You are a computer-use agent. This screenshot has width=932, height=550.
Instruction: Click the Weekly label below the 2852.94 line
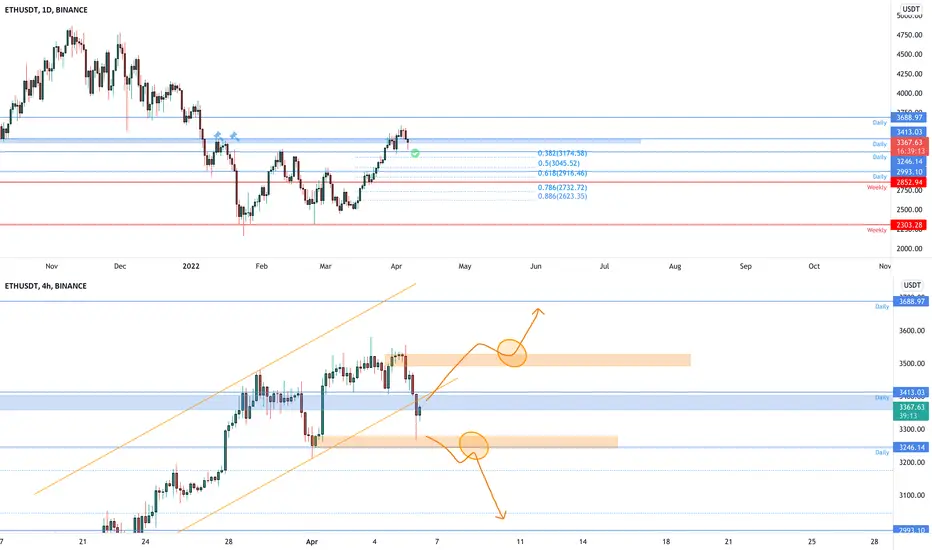coord(877,187)
